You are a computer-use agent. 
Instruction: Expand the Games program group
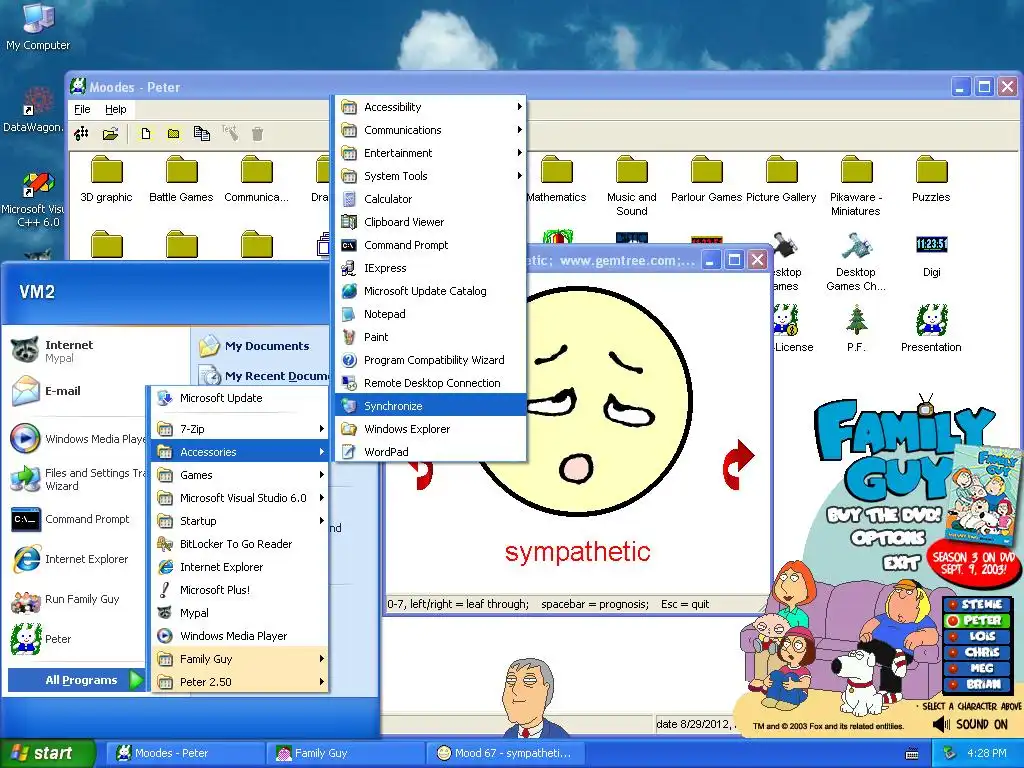[240, 475]
